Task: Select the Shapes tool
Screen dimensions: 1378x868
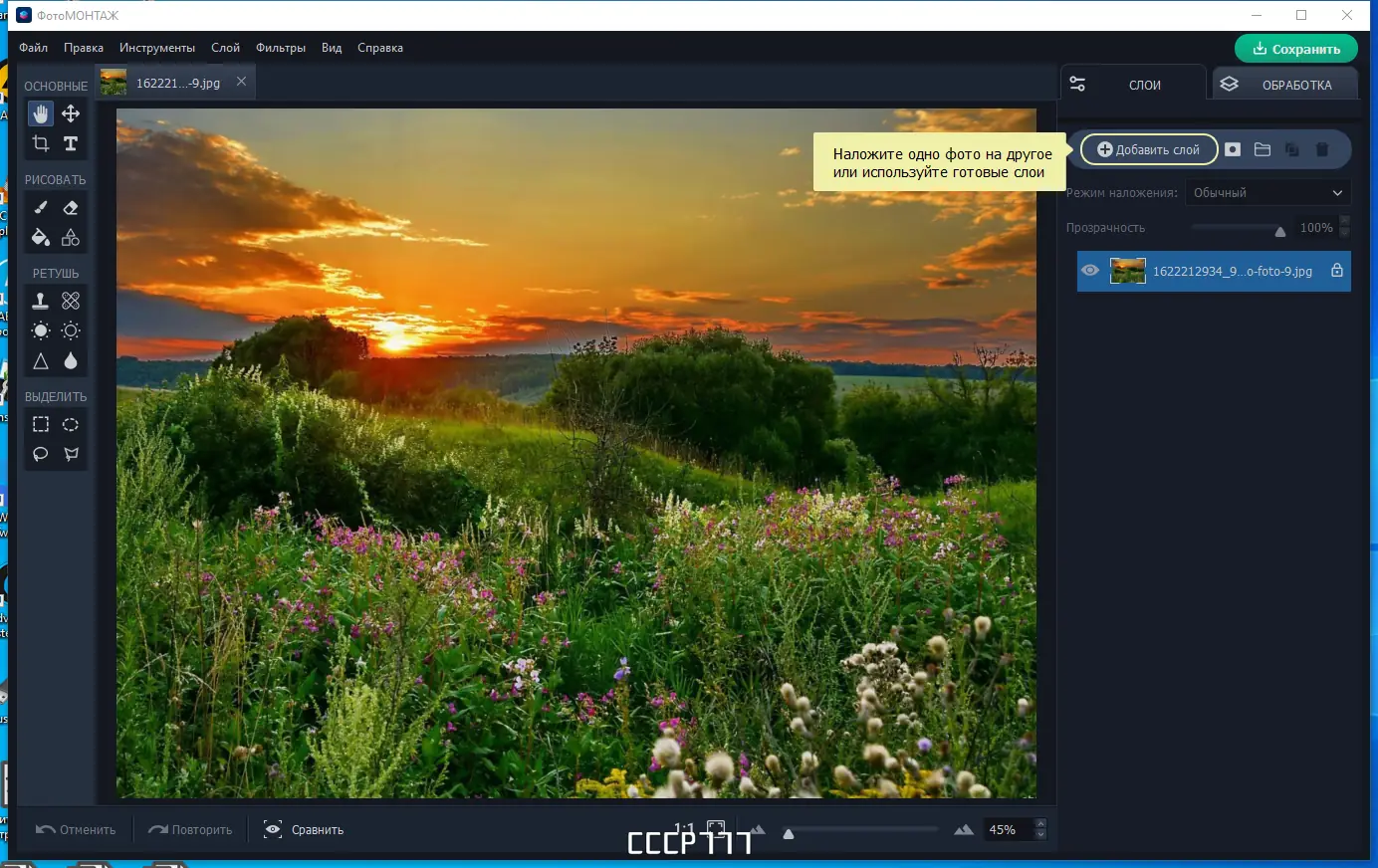Action: click(71, 238)
